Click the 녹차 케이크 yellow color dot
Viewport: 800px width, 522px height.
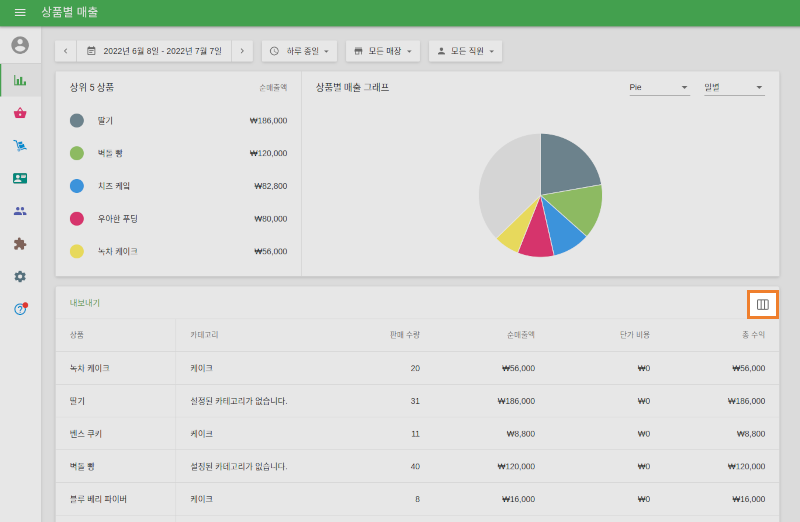pyautogui.click(x=77, y=251)
